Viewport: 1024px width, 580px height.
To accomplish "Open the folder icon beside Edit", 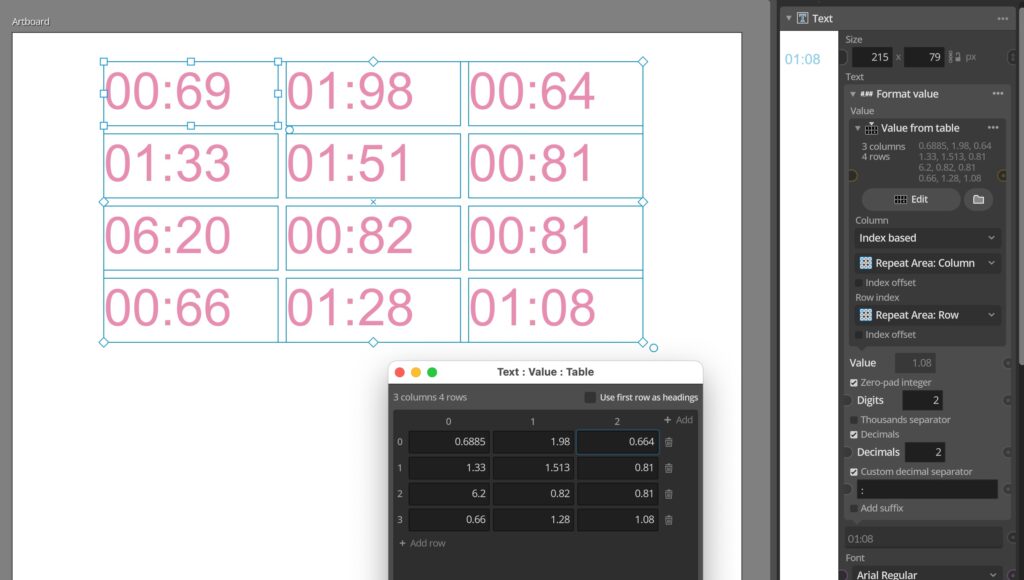I will (x=977, y=199).
